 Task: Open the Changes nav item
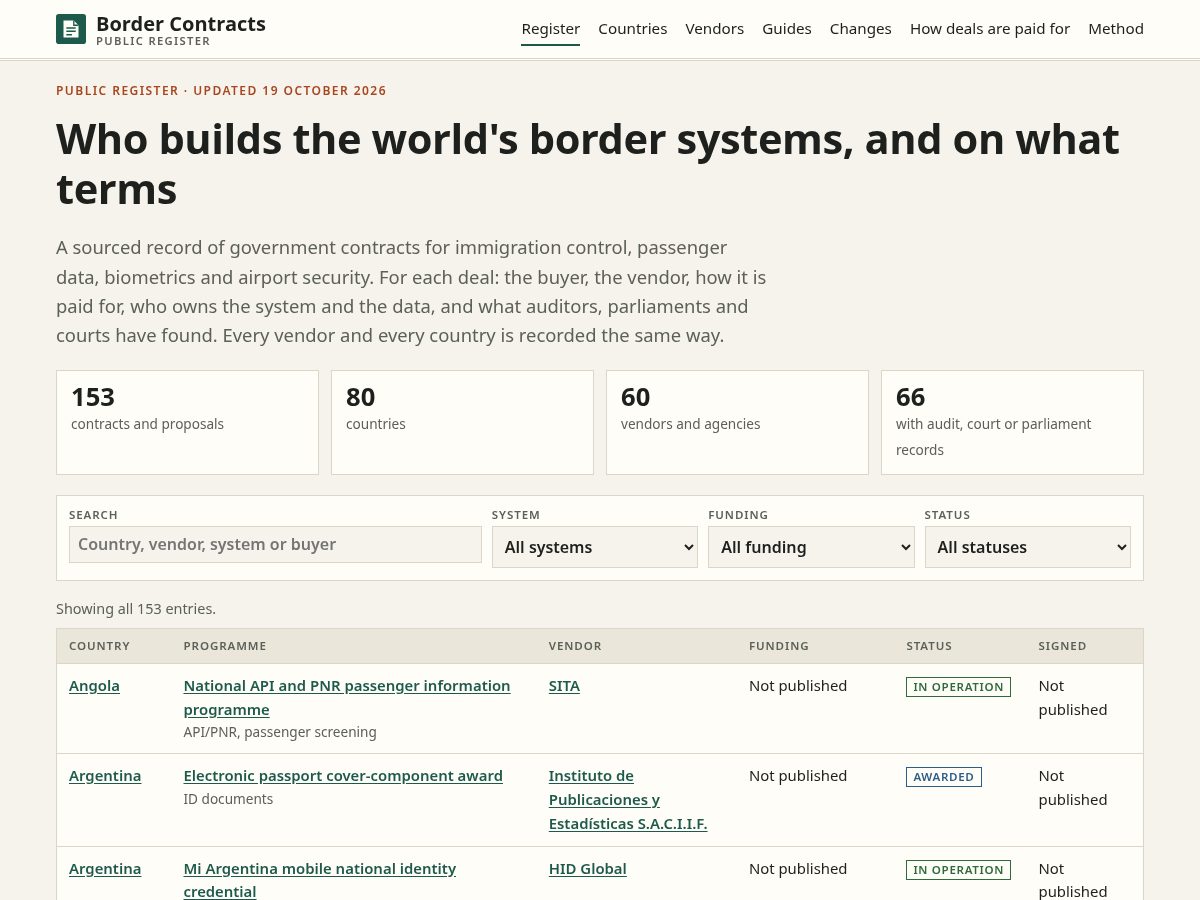click(861, 29)
